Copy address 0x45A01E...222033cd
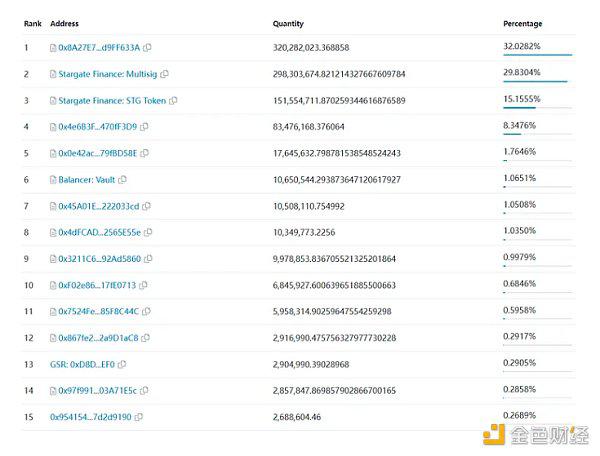This screenshot has height=456, width=600. click(x=147, y=206)
